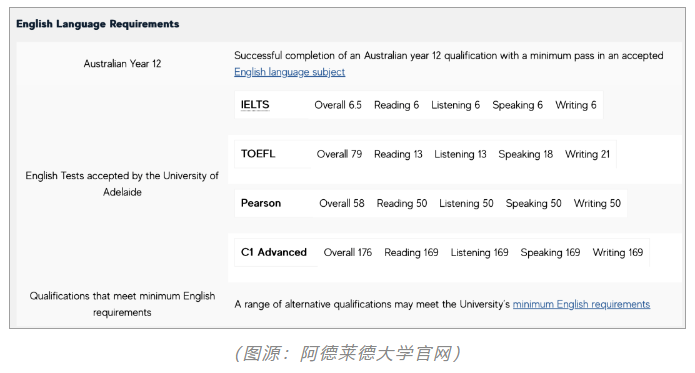The image size is (695, 373).
Task: Click TOEFL Writing 21 score
Action: click(587, 154)
